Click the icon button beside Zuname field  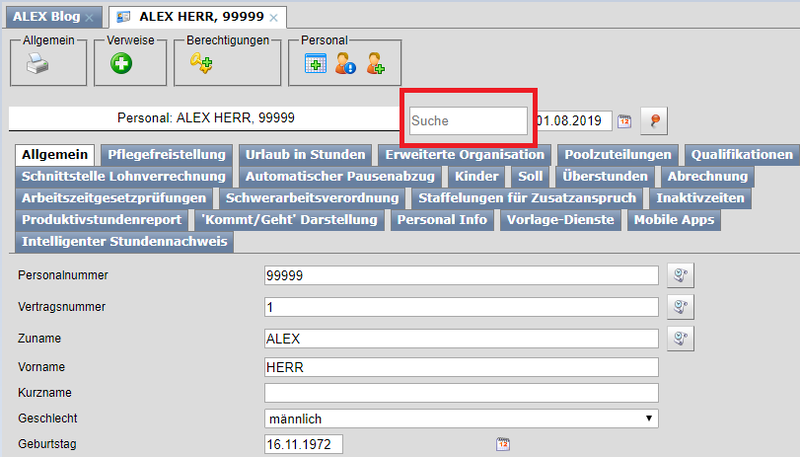click(x=680, y=338)
